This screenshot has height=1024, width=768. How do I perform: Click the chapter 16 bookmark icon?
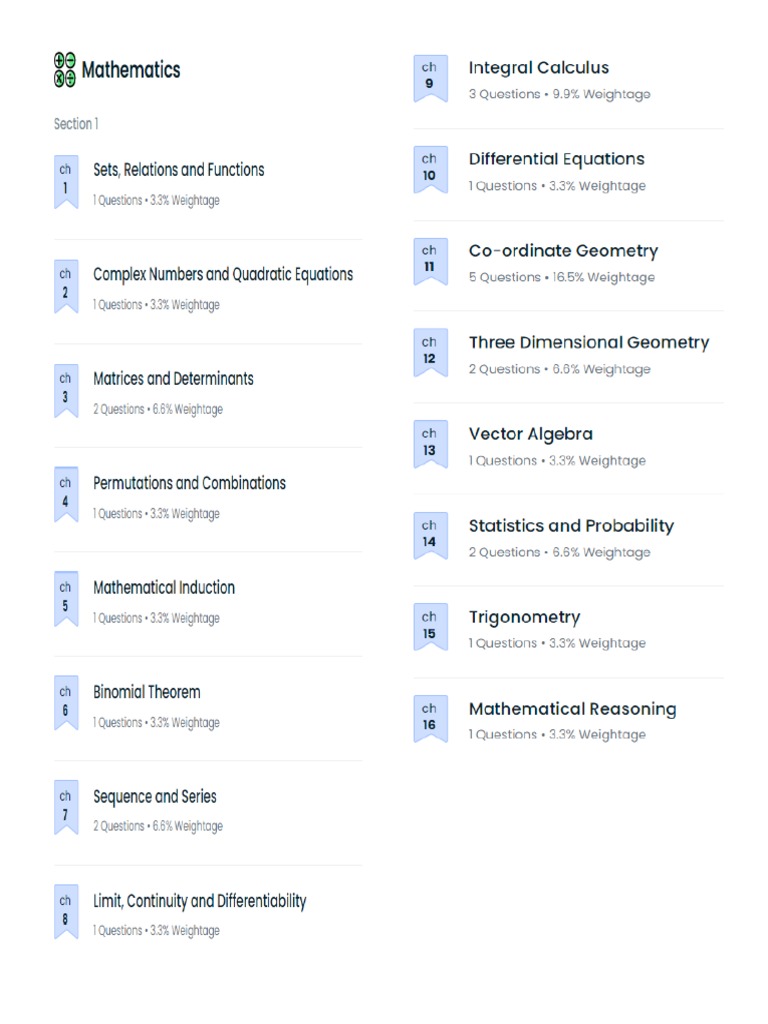click(x=430, y=719)
